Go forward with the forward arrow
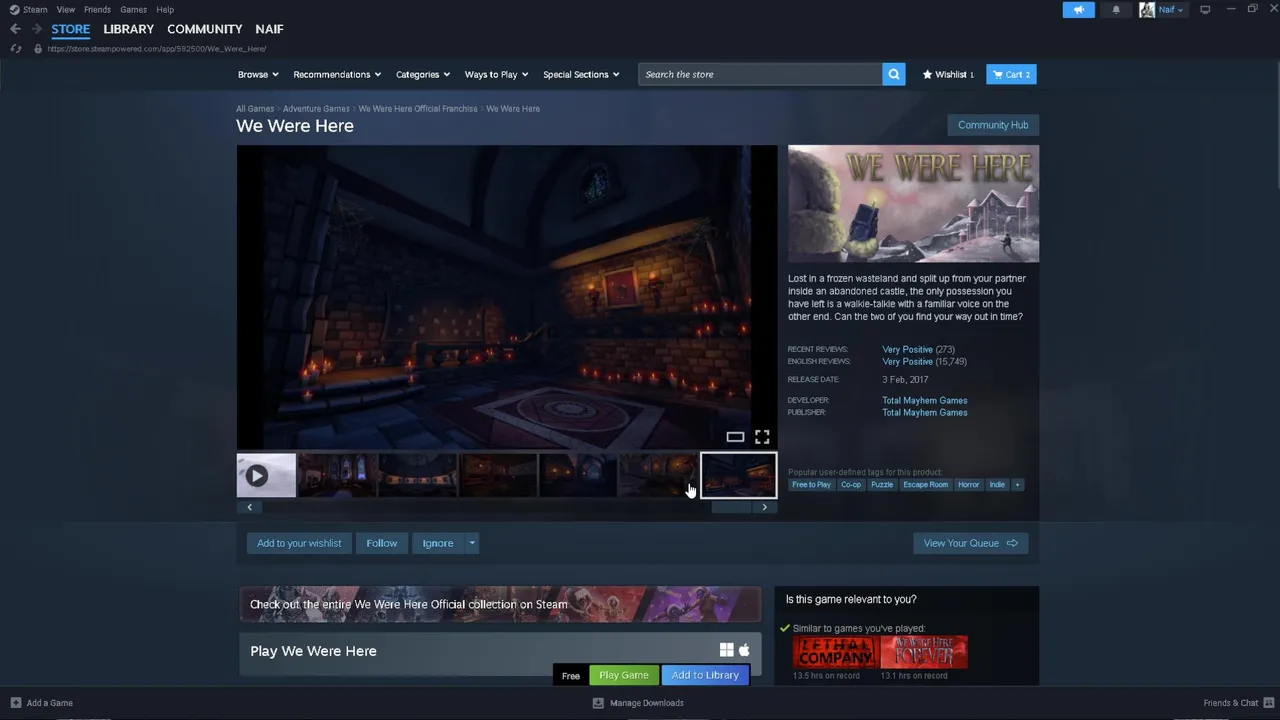1280x720 pixels. coord(37,29)
